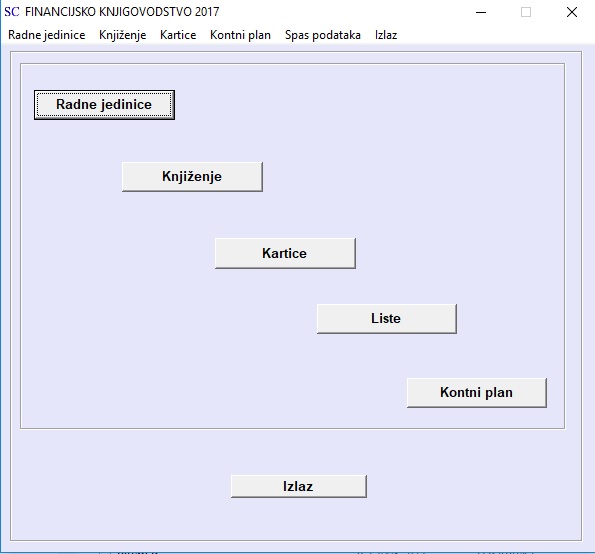Click the greyed-out maximize window icon
This screenshot has width=595, height=554.
coord(526,12)
